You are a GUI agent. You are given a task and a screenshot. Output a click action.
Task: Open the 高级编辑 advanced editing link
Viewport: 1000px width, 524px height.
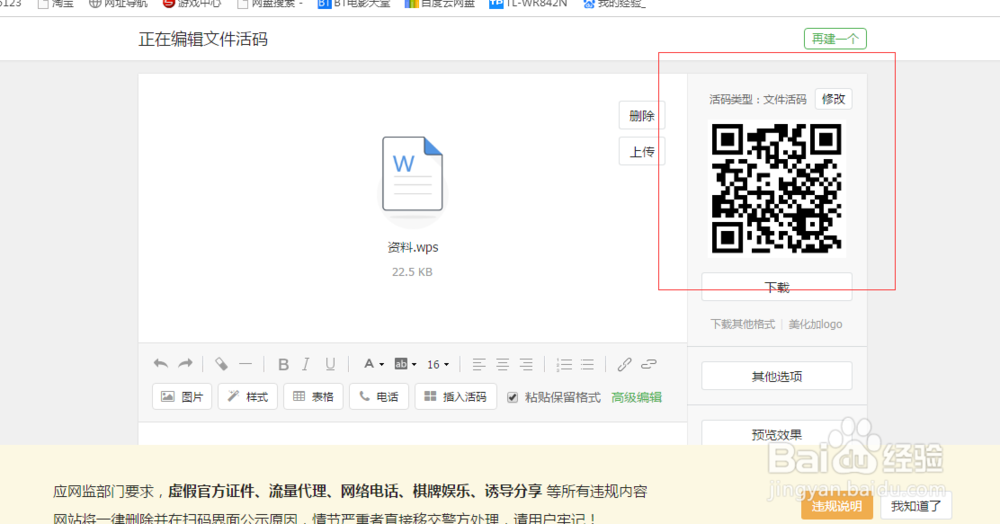pos(636,397)
